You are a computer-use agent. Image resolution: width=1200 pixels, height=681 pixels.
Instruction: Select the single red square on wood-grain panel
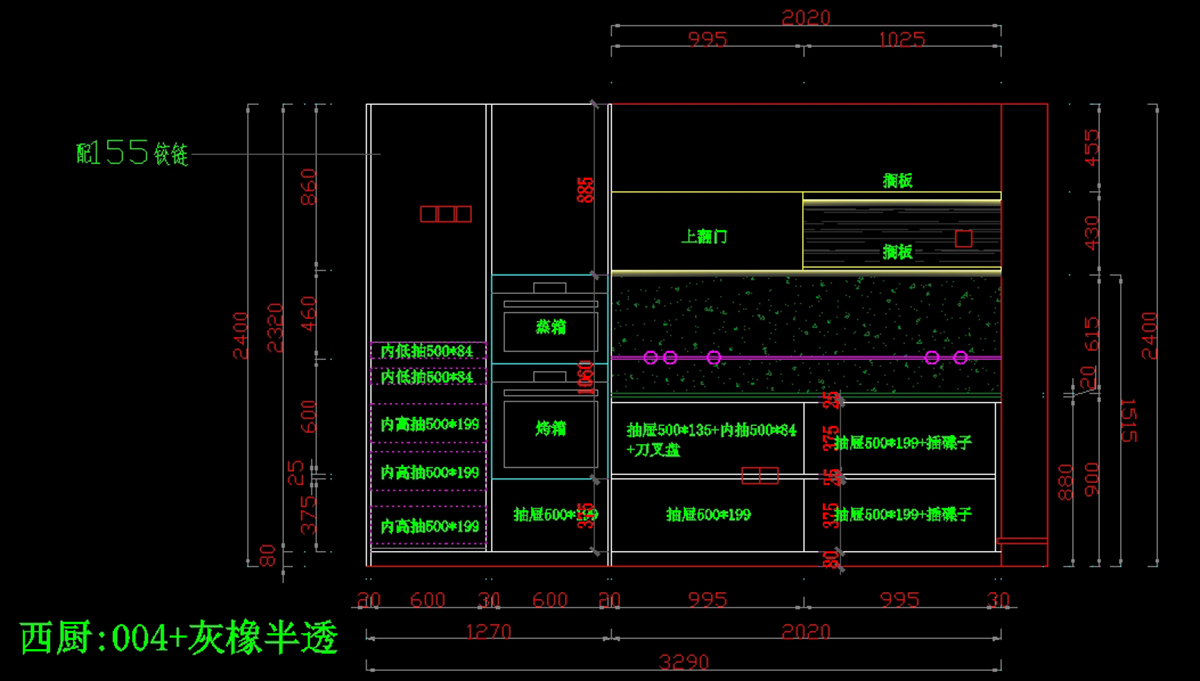tap(963, 238)
